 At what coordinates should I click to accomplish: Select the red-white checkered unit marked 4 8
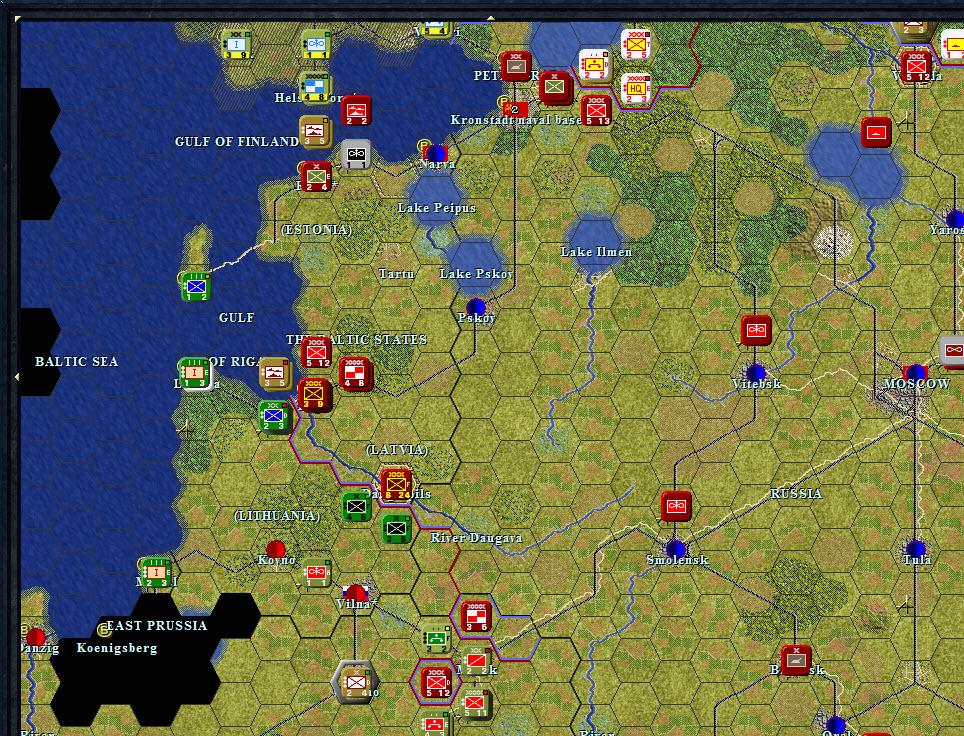(355, 373)
